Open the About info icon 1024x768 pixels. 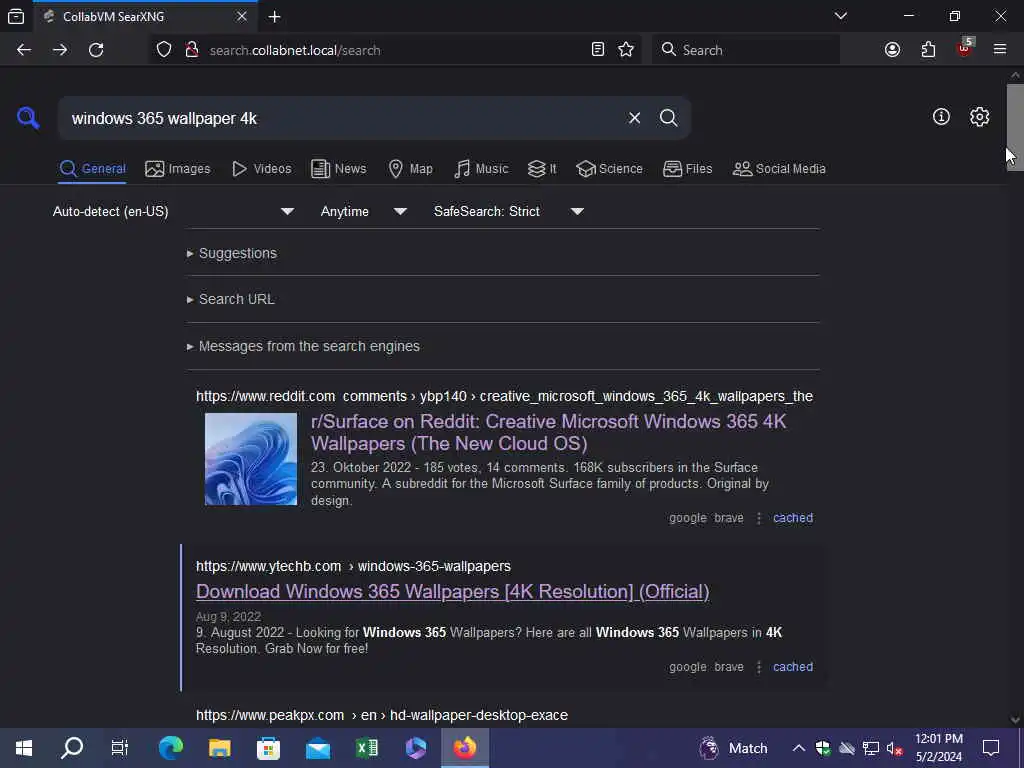pyautogui.click(x=941, y=117)
